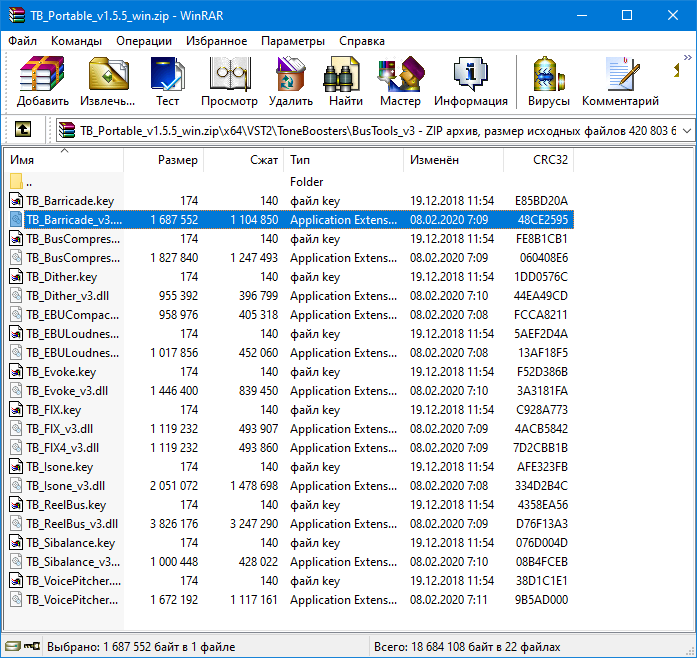Click the Добавить (Add) toolbar icon

[x=43, y=73]
